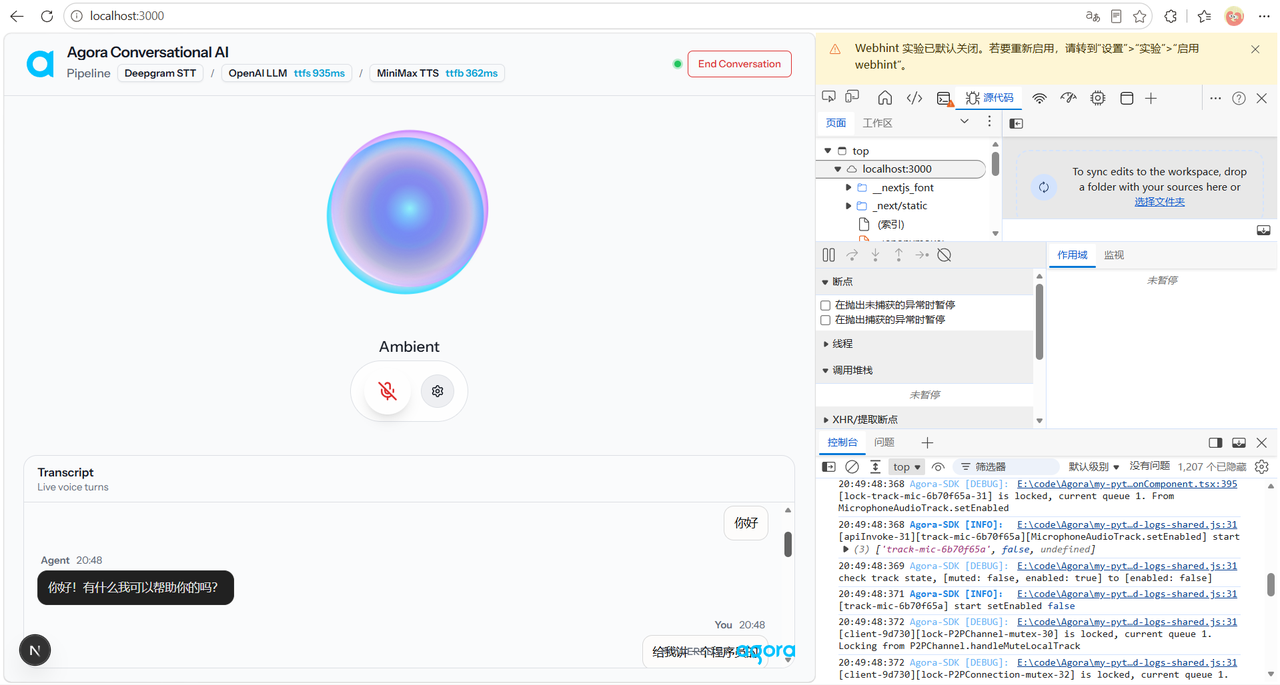Open the Network tab wifi icon
This screenshot has width=1280, height=685.
point(1040,98)
